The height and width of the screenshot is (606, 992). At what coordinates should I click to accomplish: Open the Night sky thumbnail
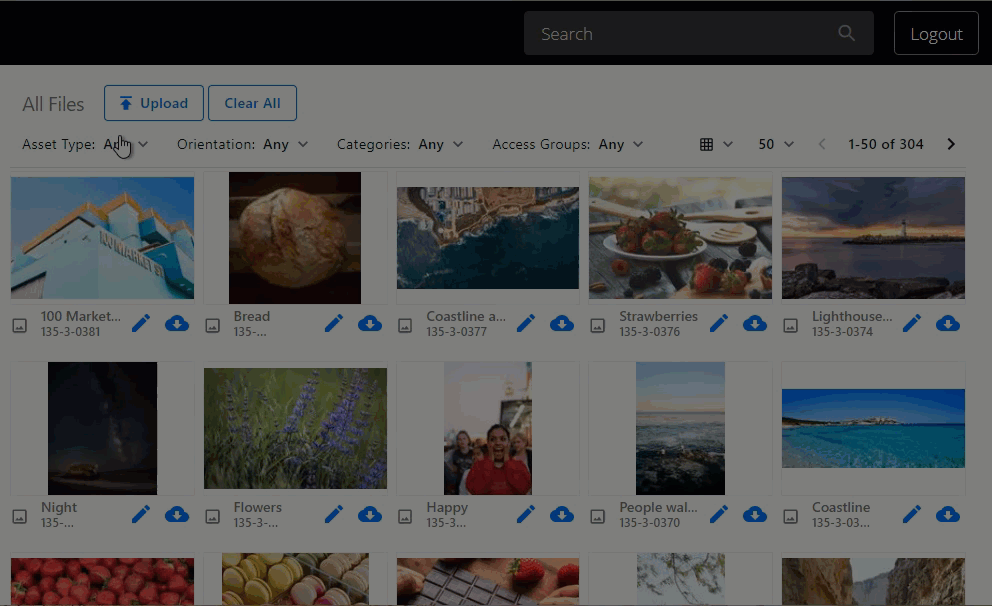[x=102, y=428]
